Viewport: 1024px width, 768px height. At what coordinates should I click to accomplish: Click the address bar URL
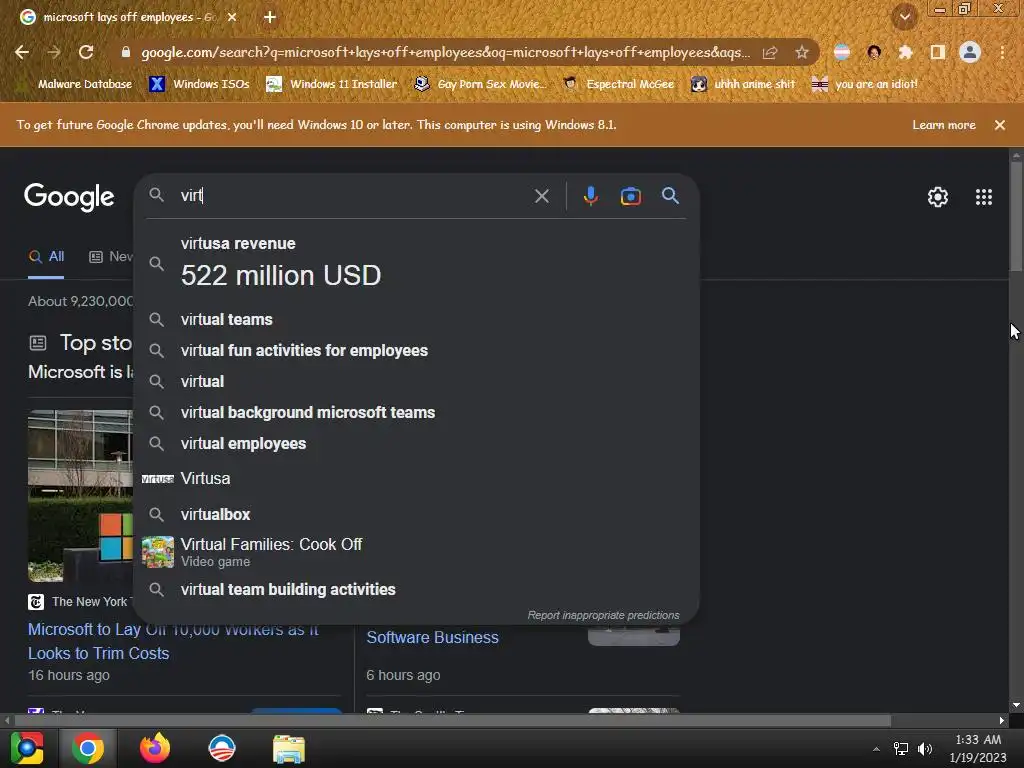445,52
